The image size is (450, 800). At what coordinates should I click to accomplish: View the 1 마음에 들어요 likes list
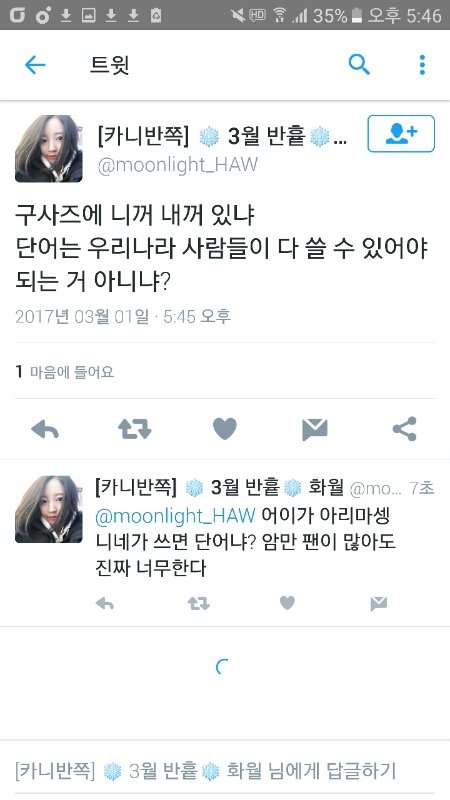pyautogui.click(x=64, y=371)
